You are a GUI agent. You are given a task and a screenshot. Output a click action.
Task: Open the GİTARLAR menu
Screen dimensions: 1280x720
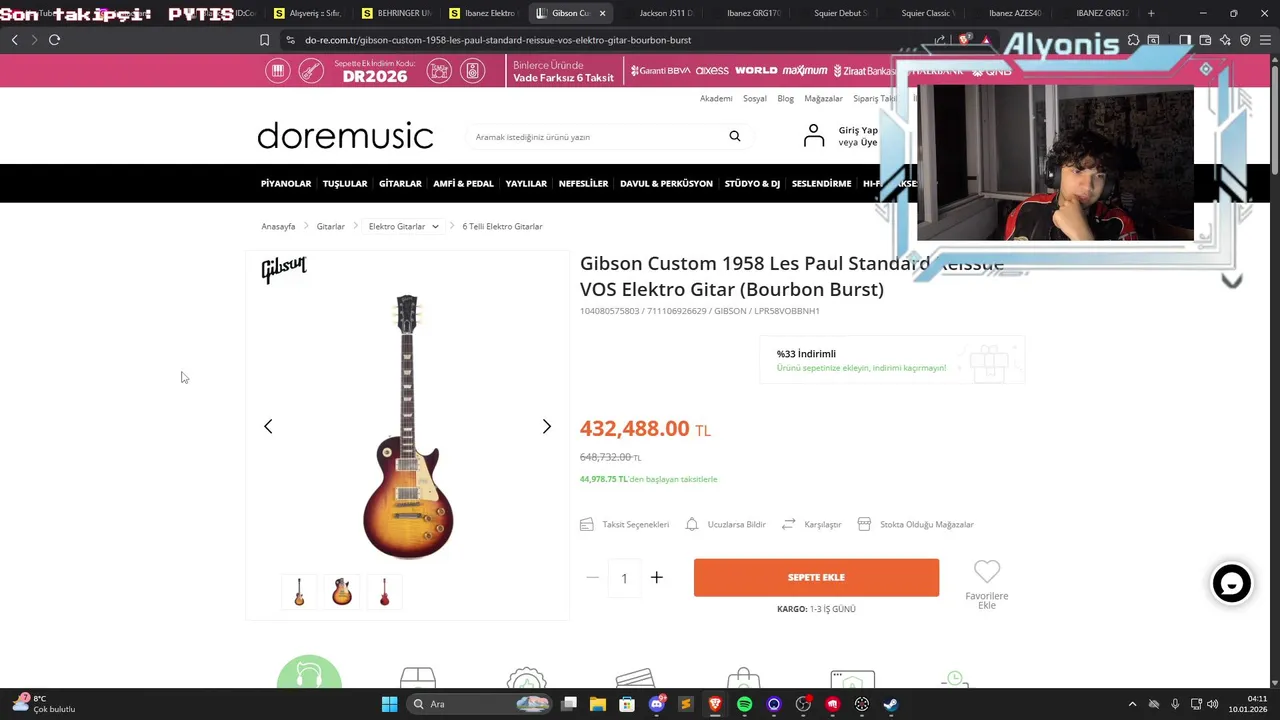400,184
